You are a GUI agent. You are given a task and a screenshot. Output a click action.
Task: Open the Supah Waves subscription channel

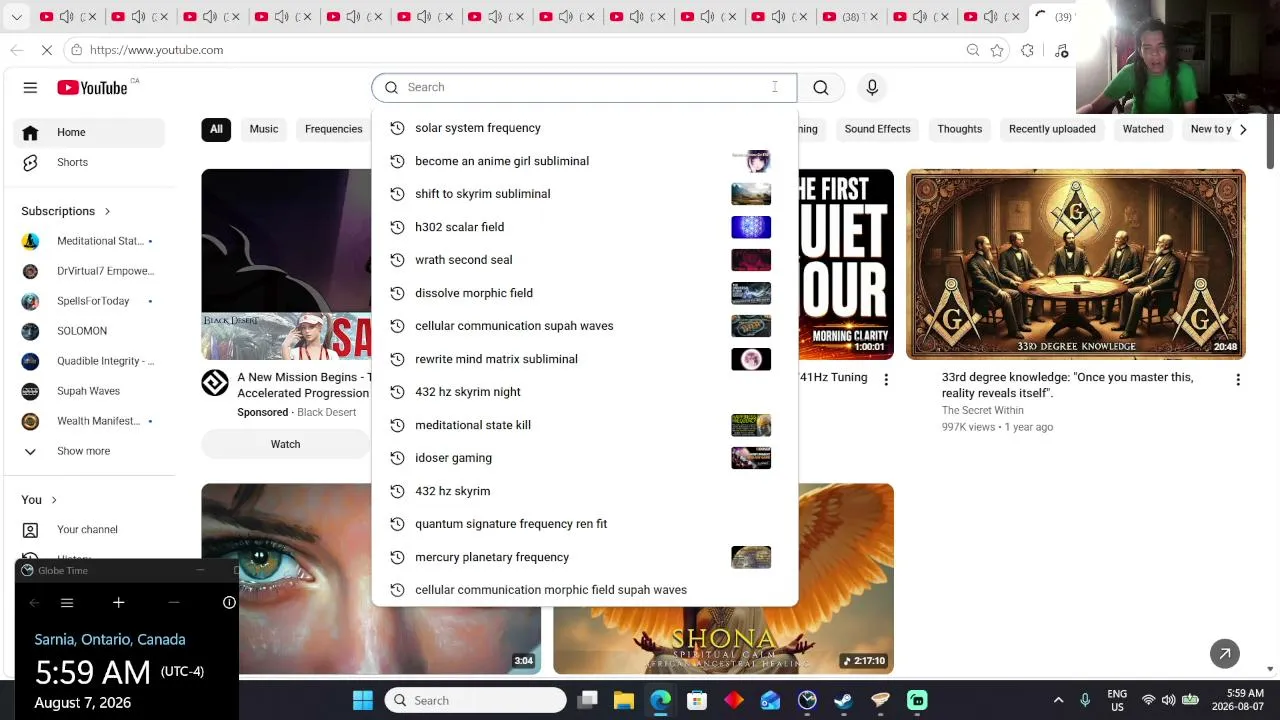point(89,391)
